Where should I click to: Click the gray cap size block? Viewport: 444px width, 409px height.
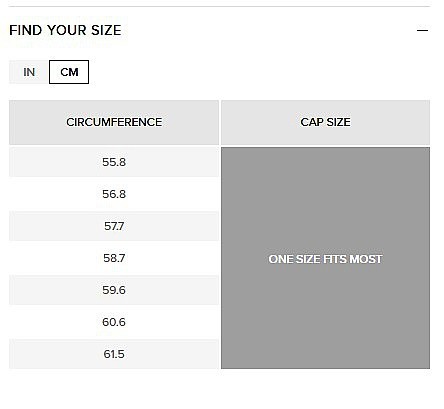(325, 258)
